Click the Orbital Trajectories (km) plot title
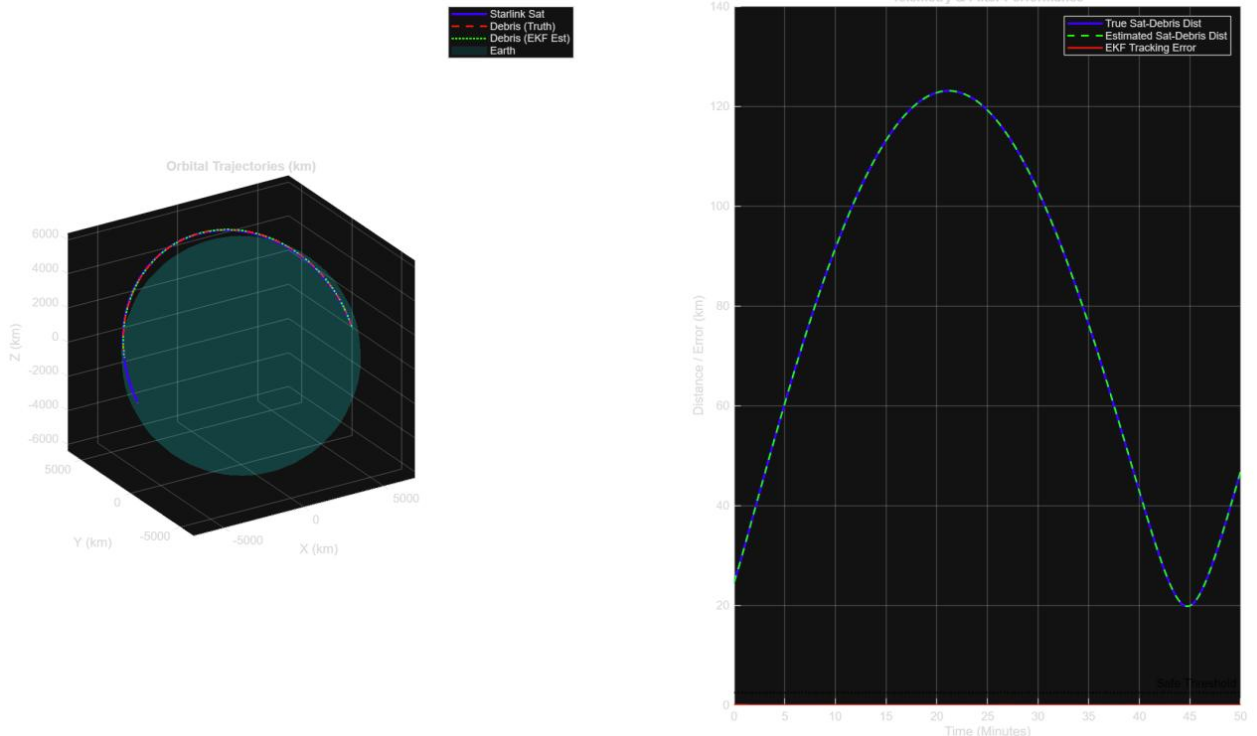The image size is (1257, 736). [241, 166]
